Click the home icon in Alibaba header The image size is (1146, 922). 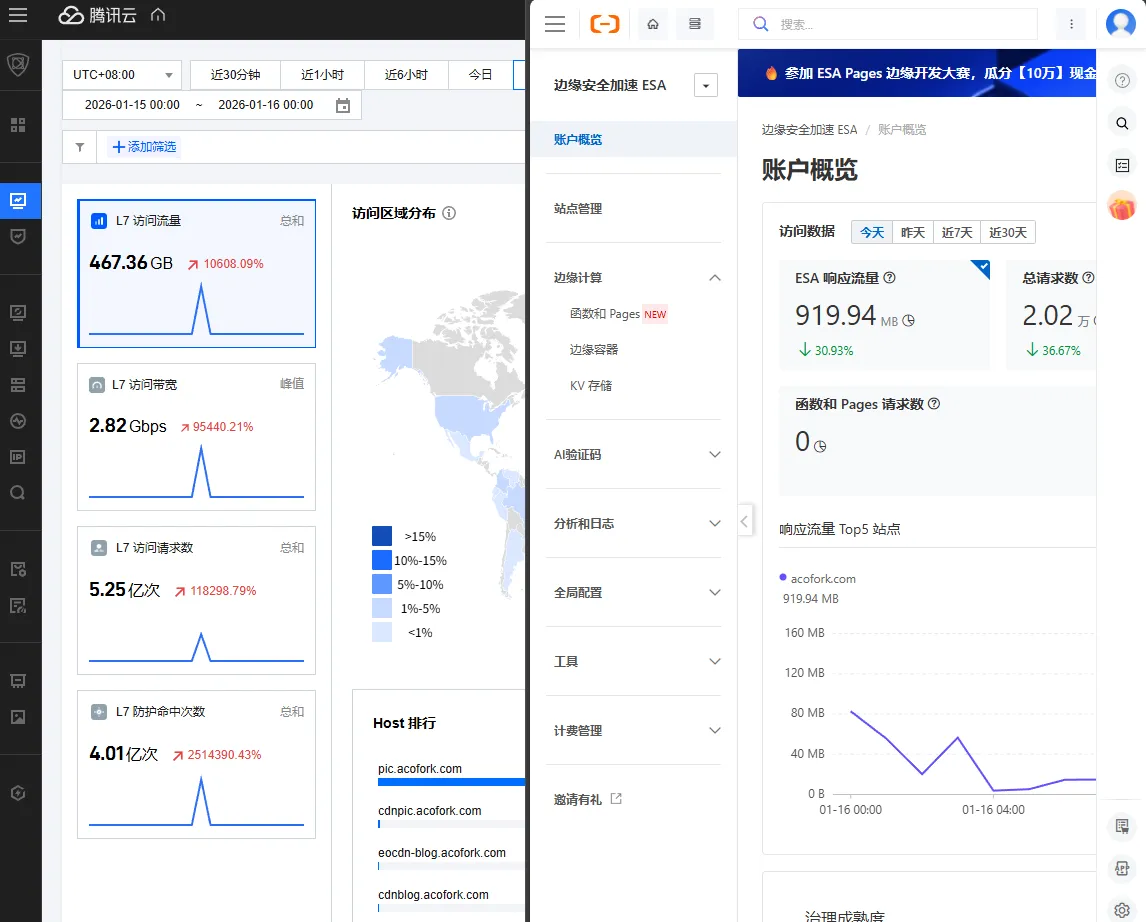coord(653,24)
